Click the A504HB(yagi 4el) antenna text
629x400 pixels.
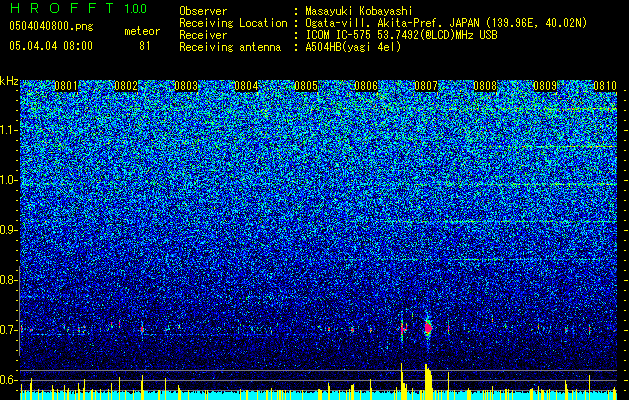click(353, 47)
